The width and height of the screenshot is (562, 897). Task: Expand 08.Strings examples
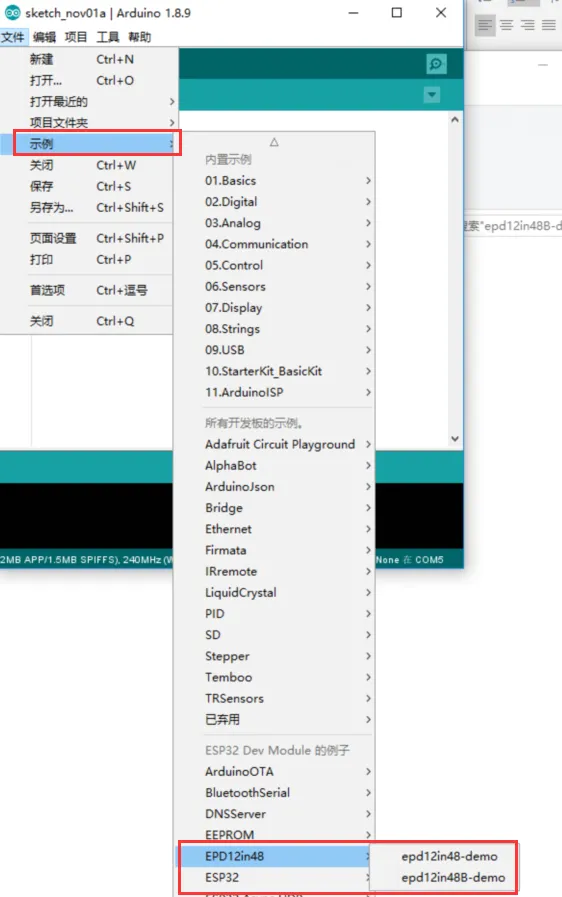(x=274, y=328)
